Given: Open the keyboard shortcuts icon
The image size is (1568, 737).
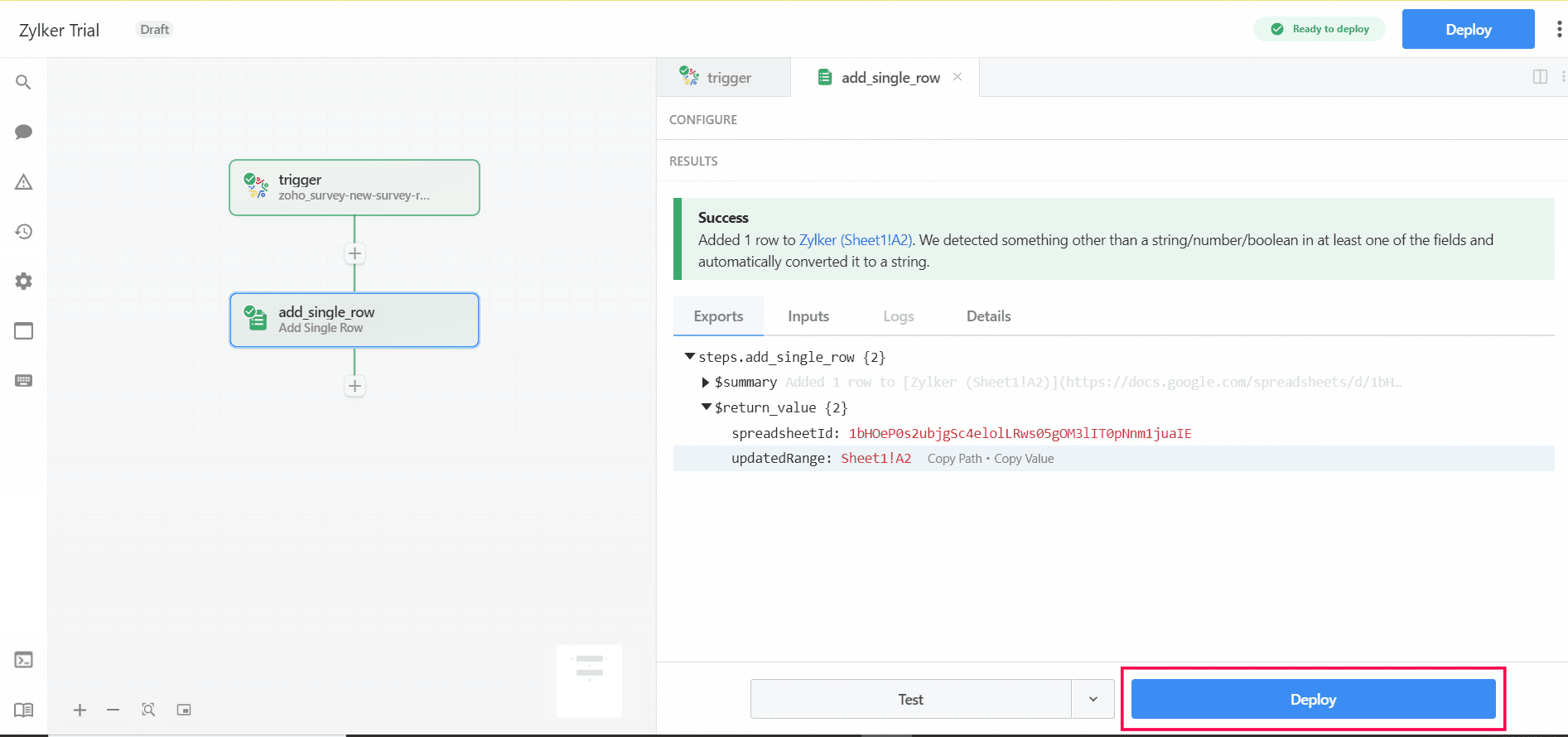Looking at the screenshot, I should [x=23, y=380].
